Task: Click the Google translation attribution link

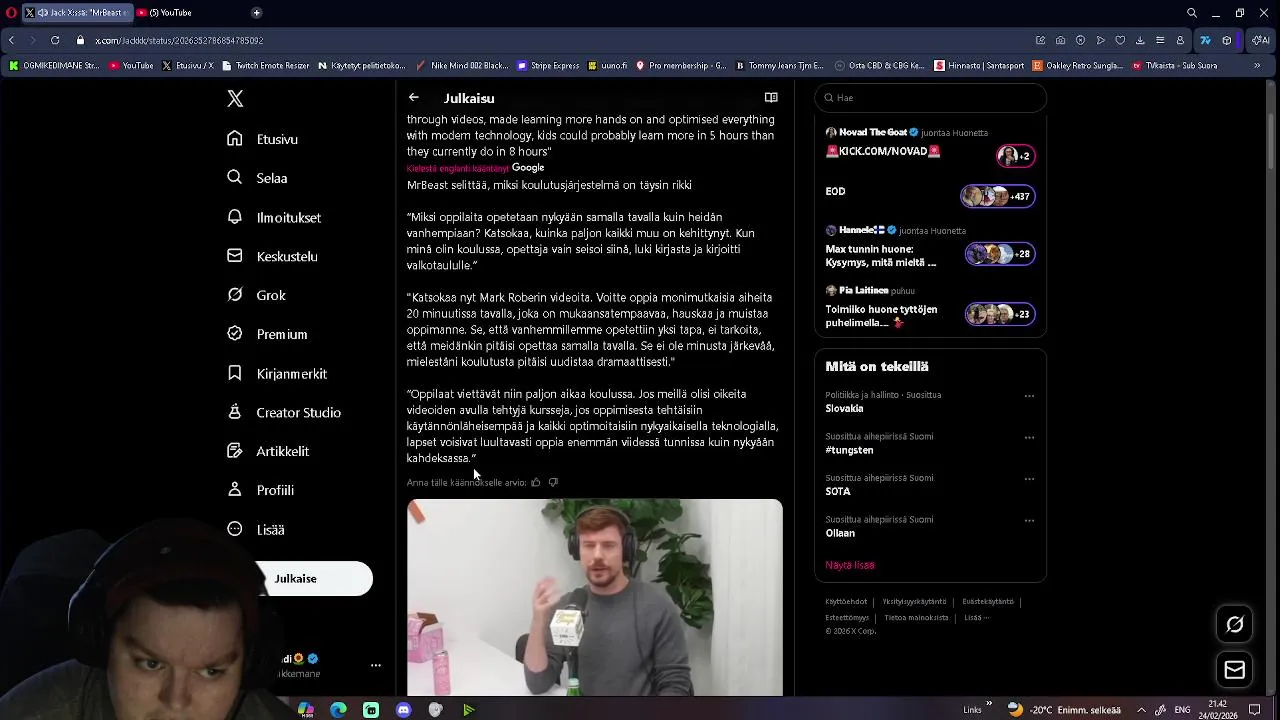Action: tap(528, 168)
